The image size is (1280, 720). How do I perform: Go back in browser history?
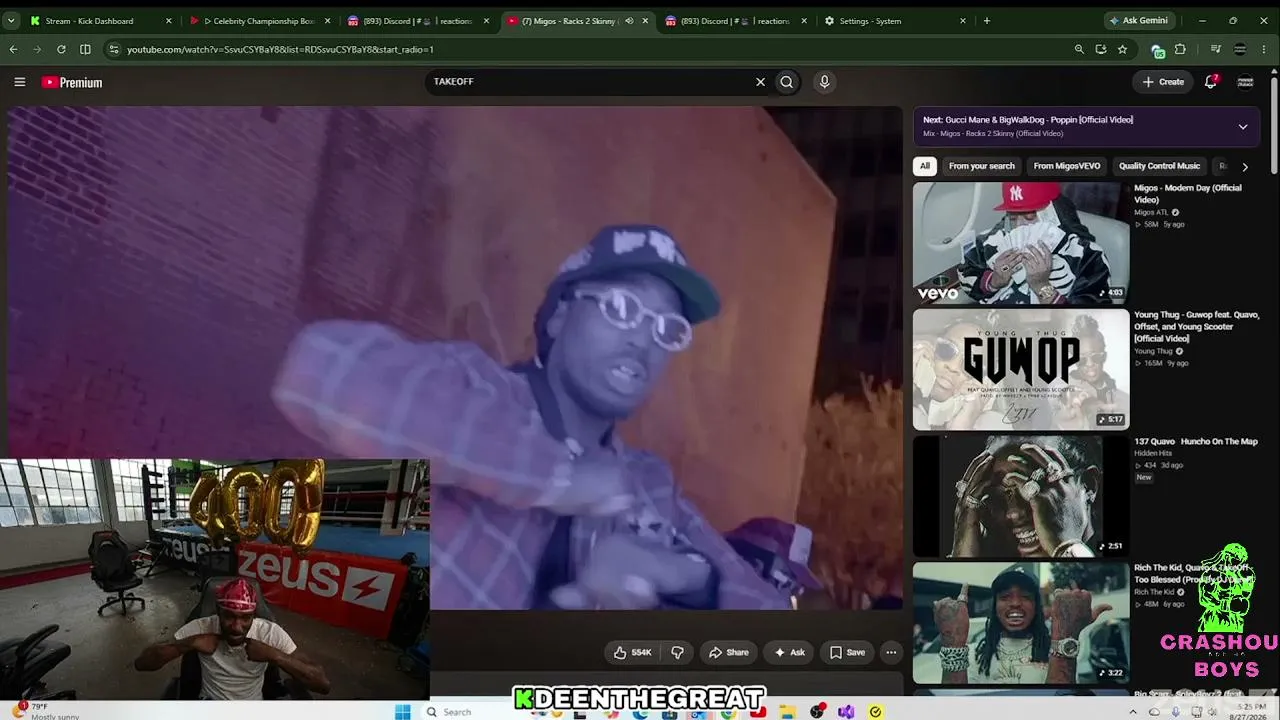14,49
